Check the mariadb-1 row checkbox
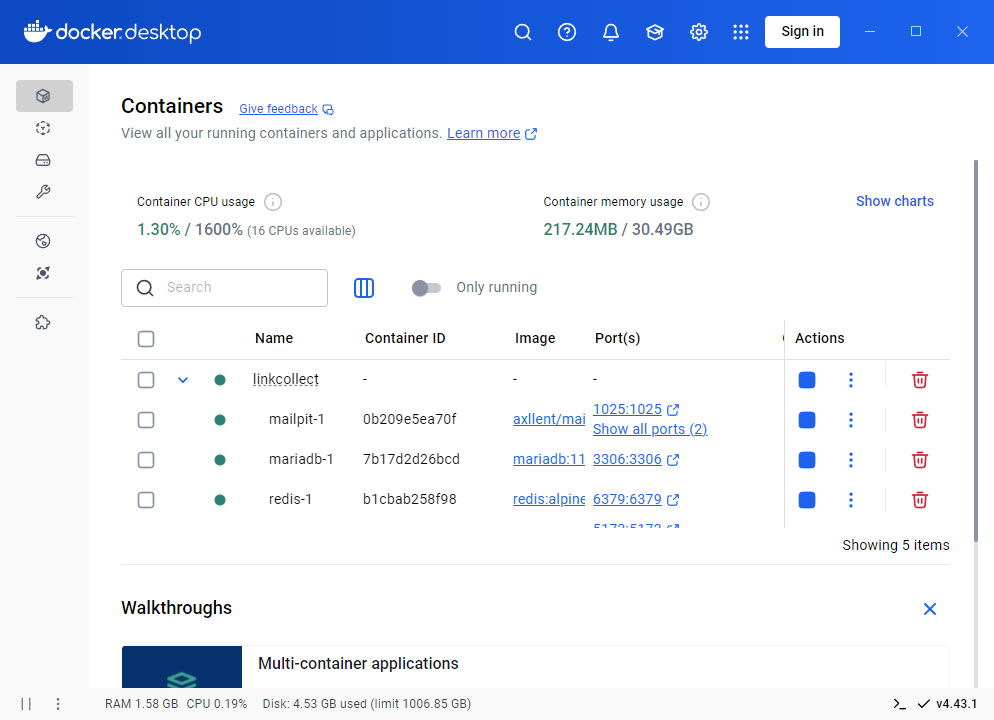The image size is (994, 720). coord(146,460)
